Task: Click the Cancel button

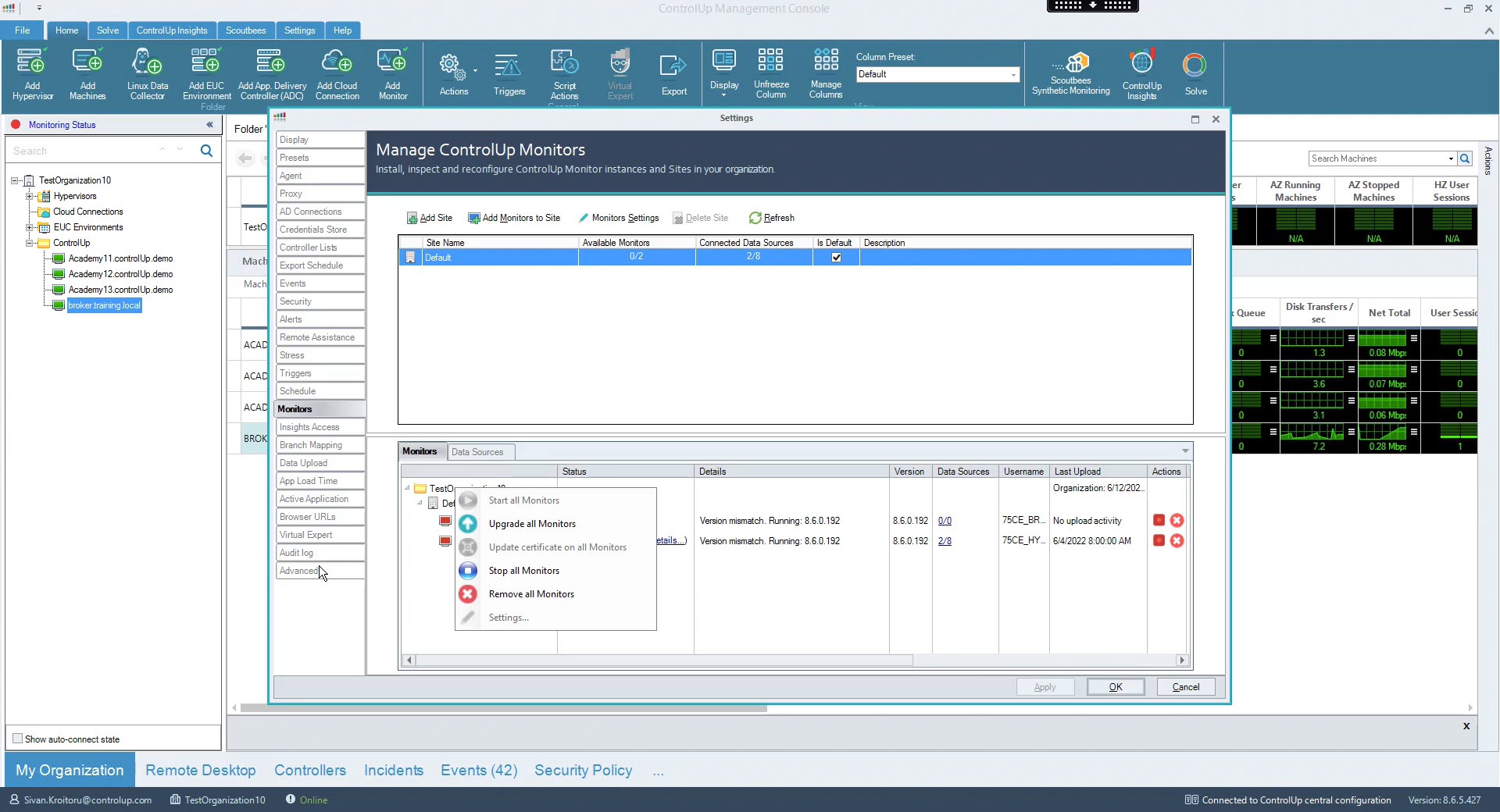Action: coord(1185,687)
